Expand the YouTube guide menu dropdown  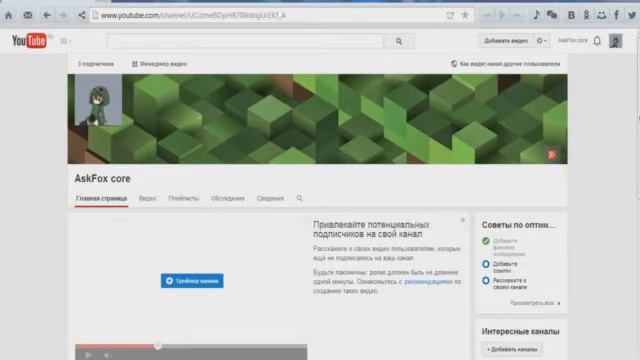pos(66,41)
